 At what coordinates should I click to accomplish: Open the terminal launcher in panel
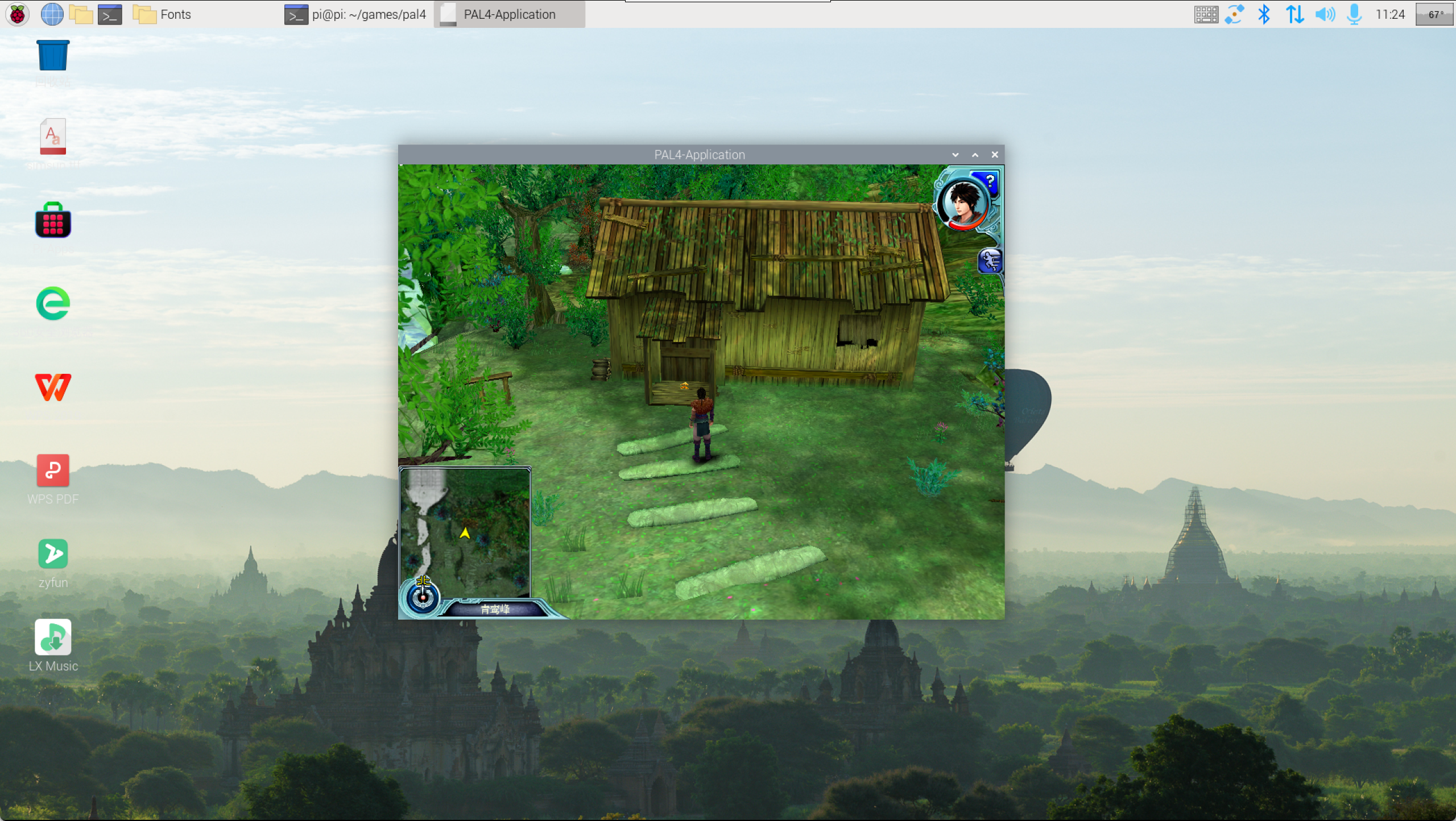point(110,14)
